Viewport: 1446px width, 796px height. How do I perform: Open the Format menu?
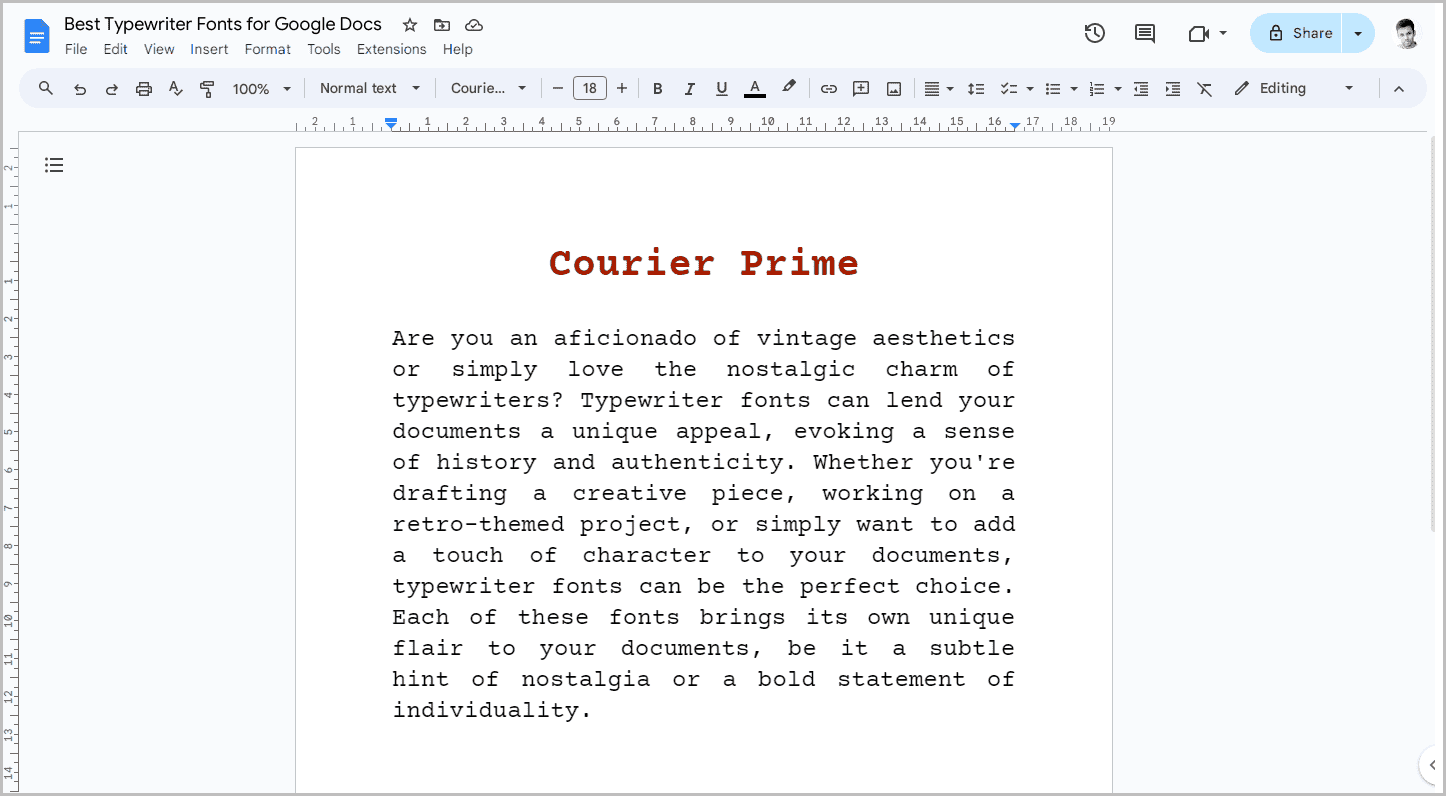pos(268,49)
